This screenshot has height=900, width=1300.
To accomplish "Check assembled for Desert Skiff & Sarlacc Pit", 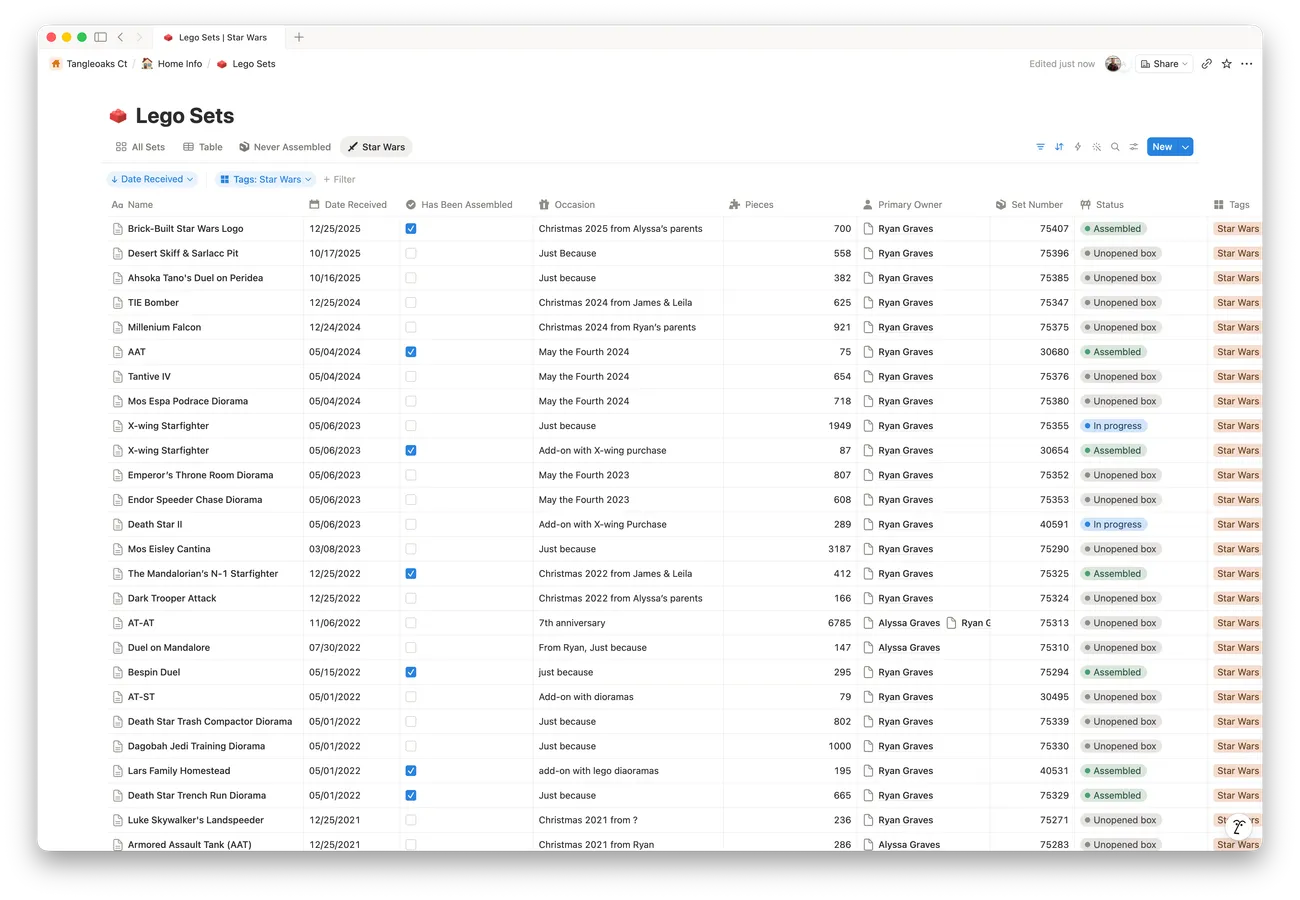I will click(x=411, y=253).
